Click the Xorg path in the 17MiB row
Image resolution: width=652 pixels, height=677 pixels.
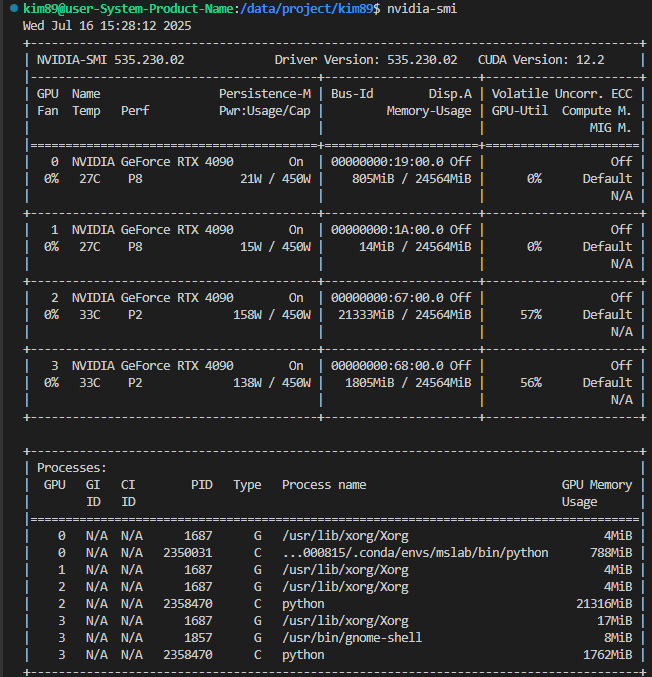click(345, 621)
